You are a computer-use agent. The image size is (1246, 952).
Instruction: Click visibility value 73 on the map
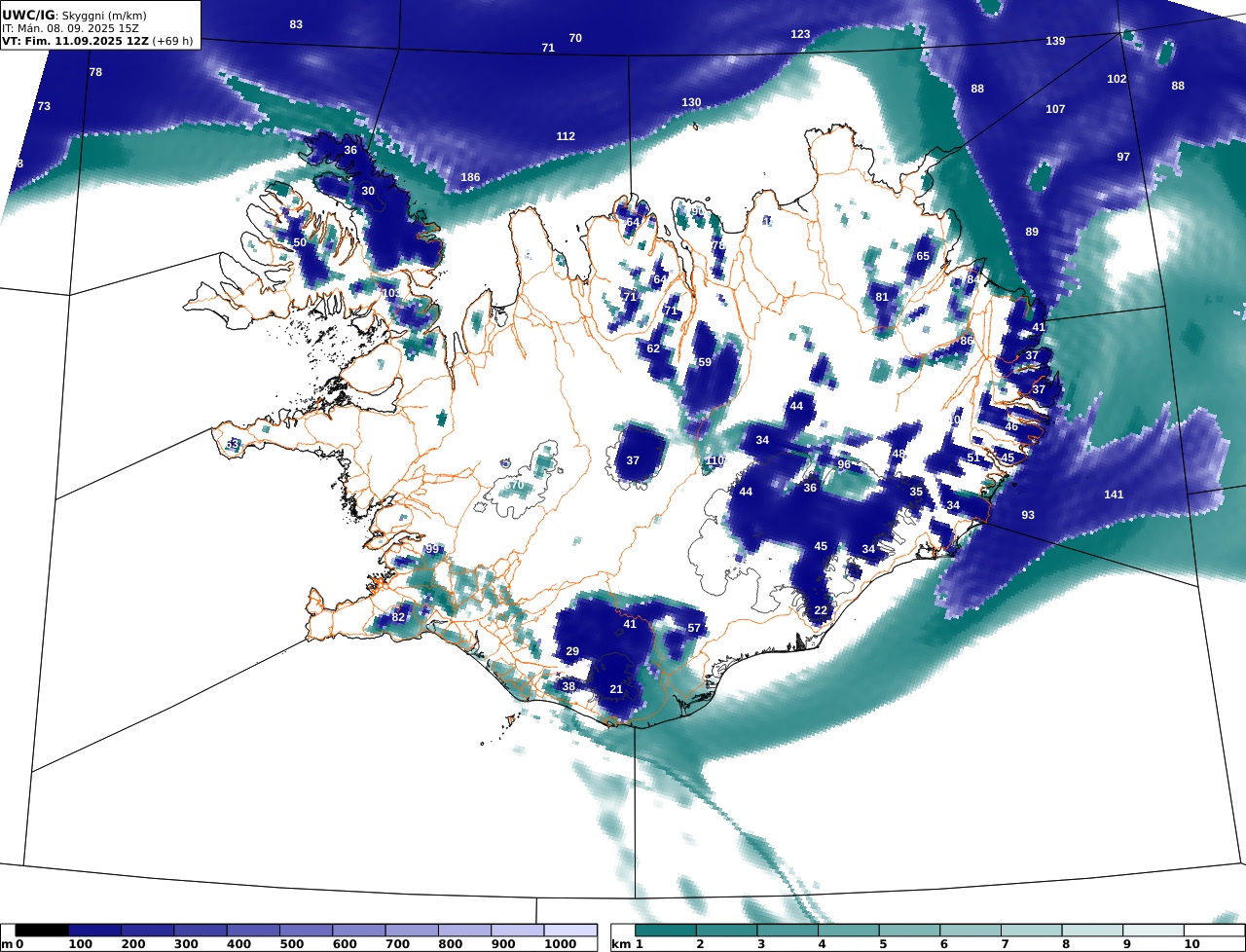[x=44, y=106]
